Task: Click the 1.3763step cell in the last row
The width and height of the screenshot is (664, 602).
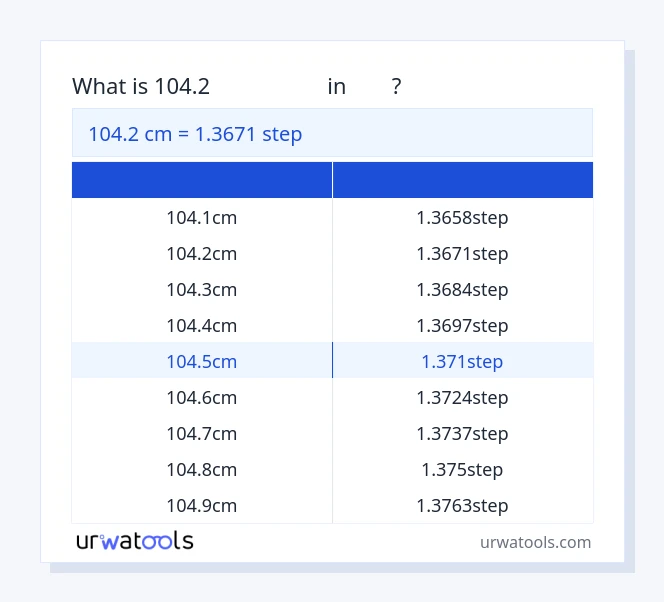Action: pos(462,506)
